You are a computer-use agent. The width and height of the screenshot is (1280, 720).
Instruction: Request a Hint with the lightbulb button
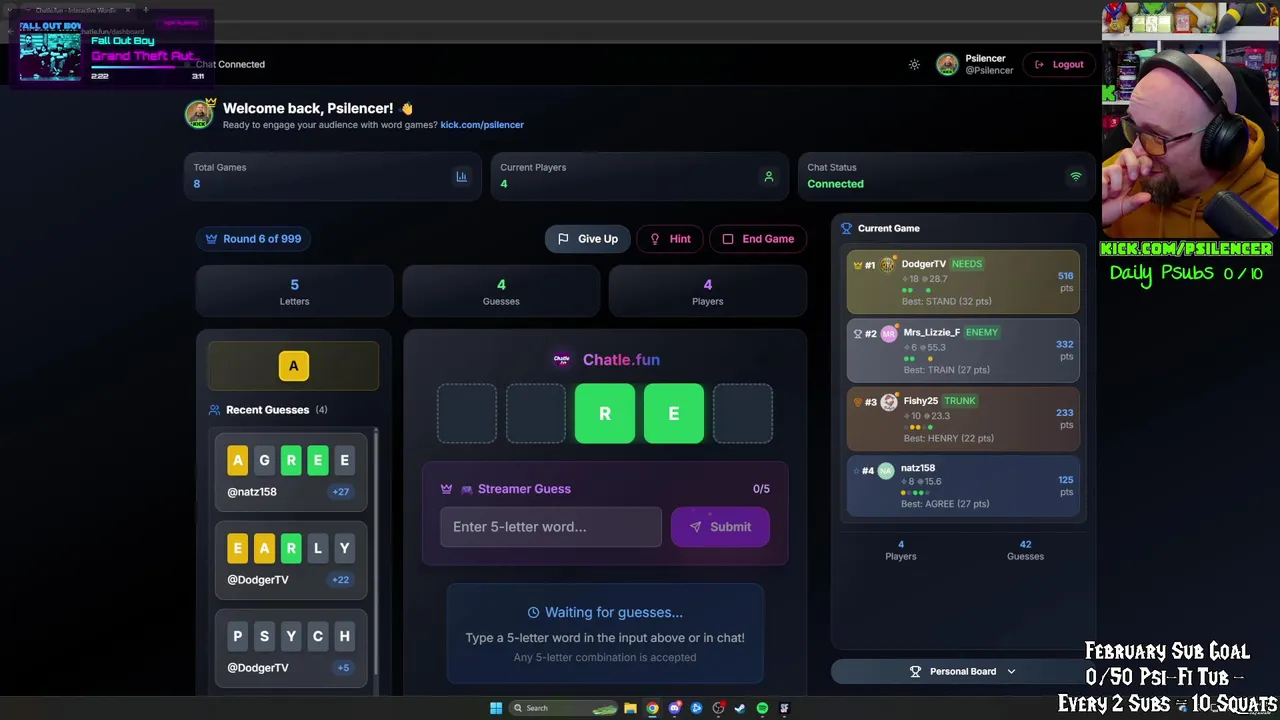670,239
